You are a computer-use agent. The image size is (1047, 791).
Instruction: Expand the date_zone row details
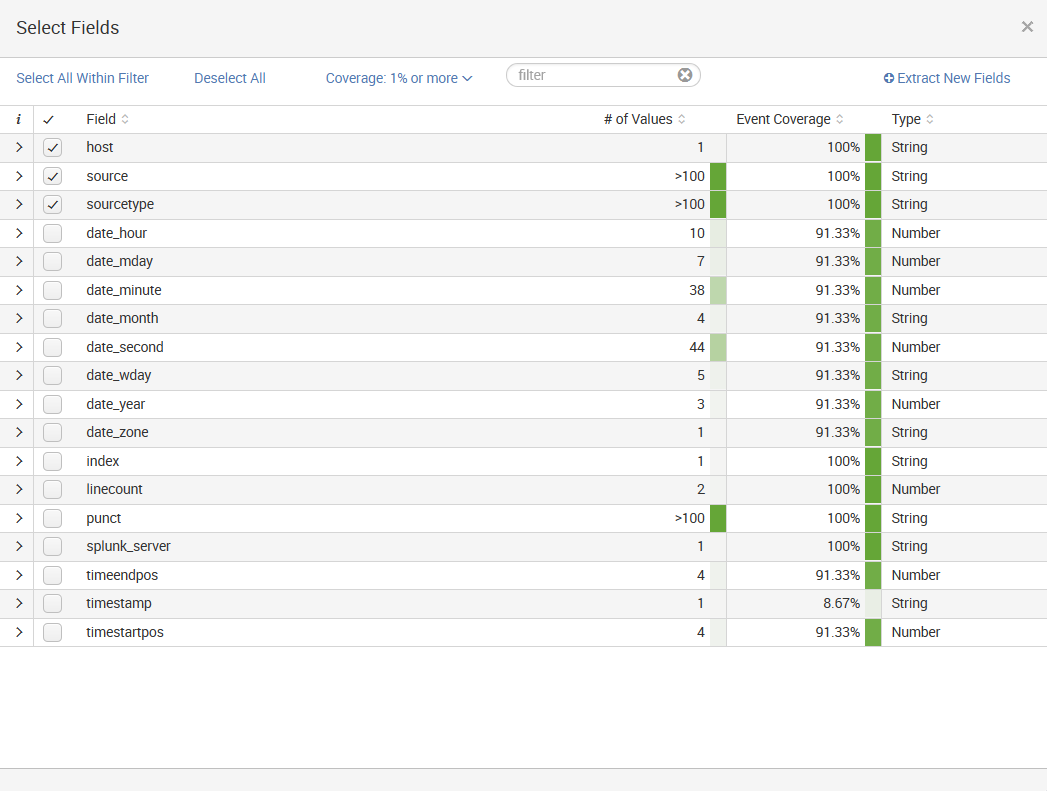point(19,432)
